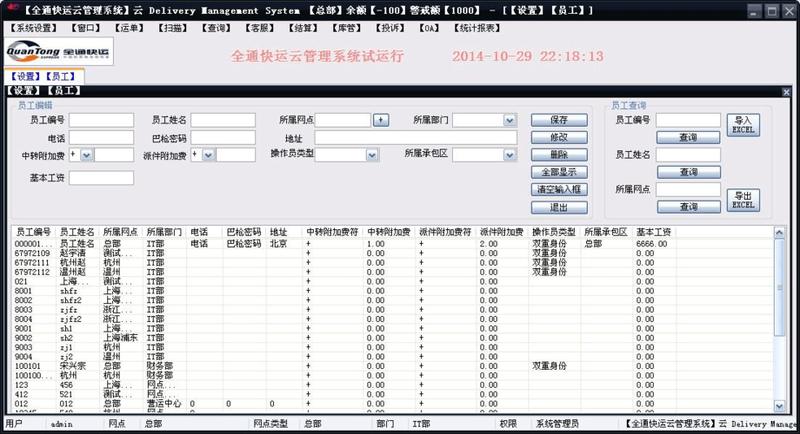Click the plus button beside 所属网点
This screenshot has width=800, height=434.
pyautogui.click(x=381, y=120)
